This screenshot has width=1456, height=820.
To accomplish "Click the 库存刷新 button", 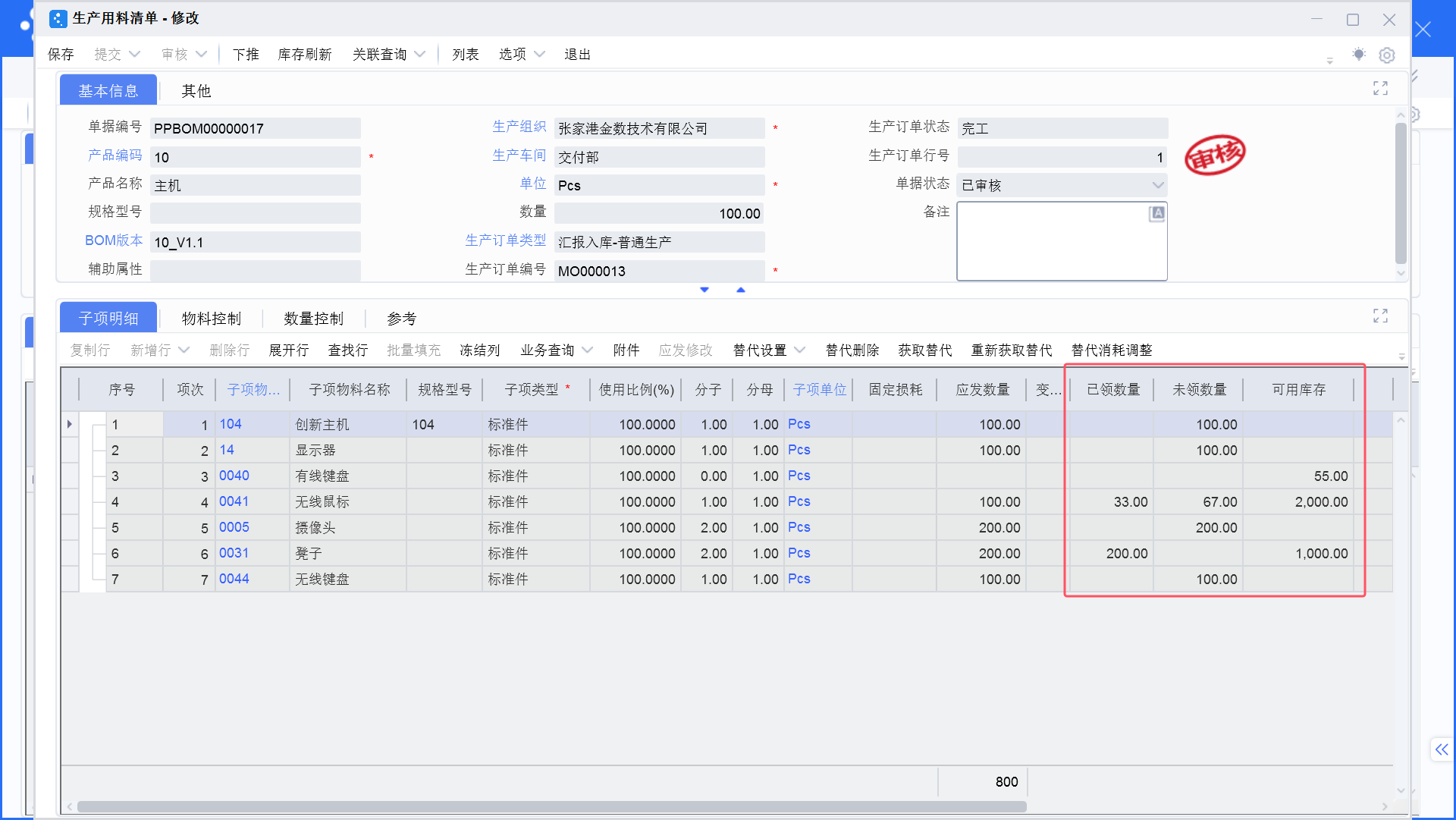I will click(x=305, y=55).
